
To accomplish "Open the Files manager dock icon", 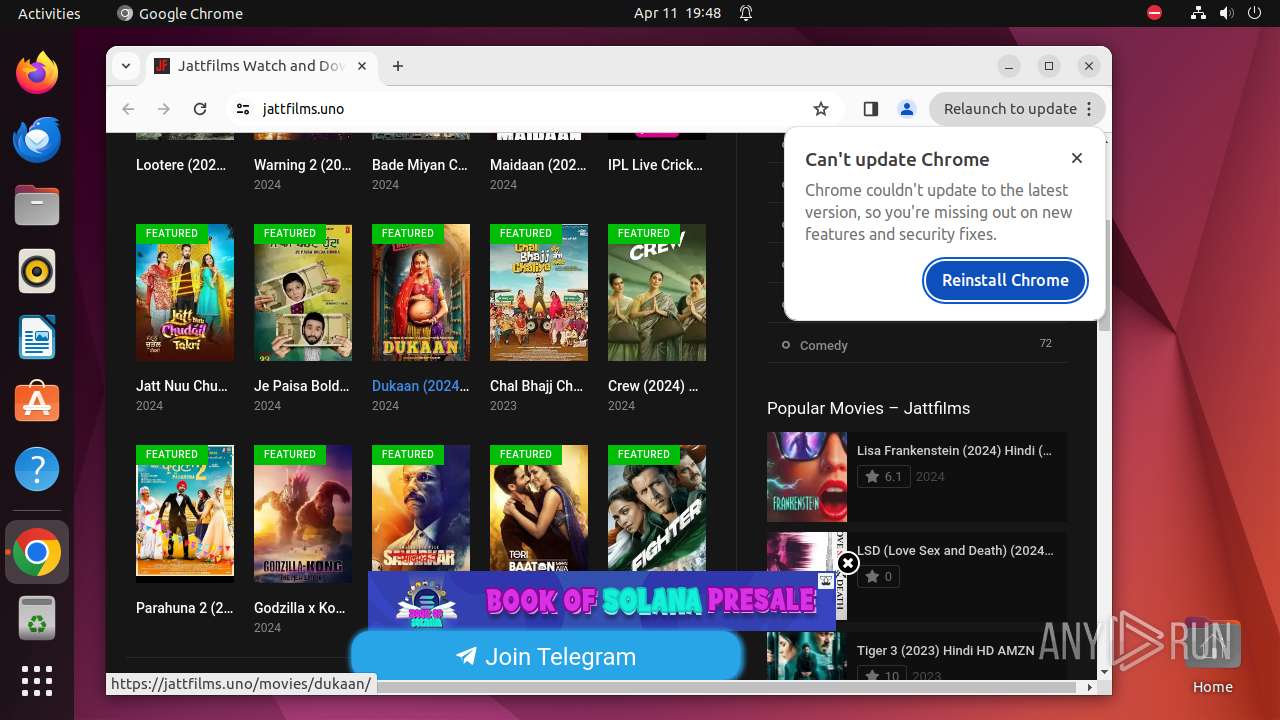I will tap(37, 205).
